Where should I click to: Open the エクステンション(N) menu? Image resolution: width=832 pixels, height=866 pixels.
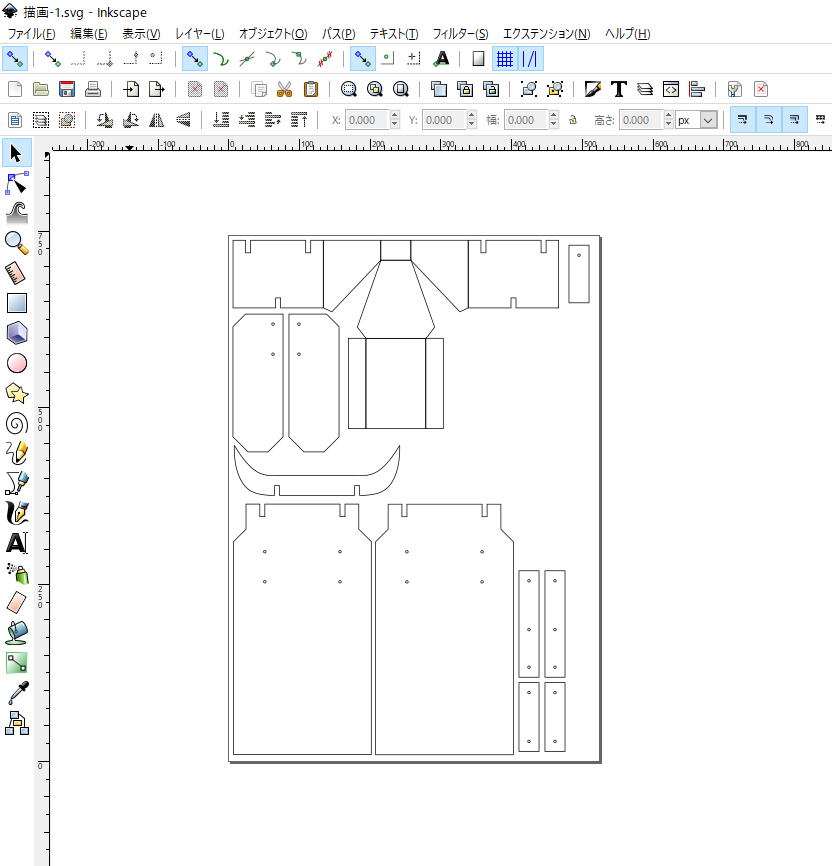[x=546, y=34]
